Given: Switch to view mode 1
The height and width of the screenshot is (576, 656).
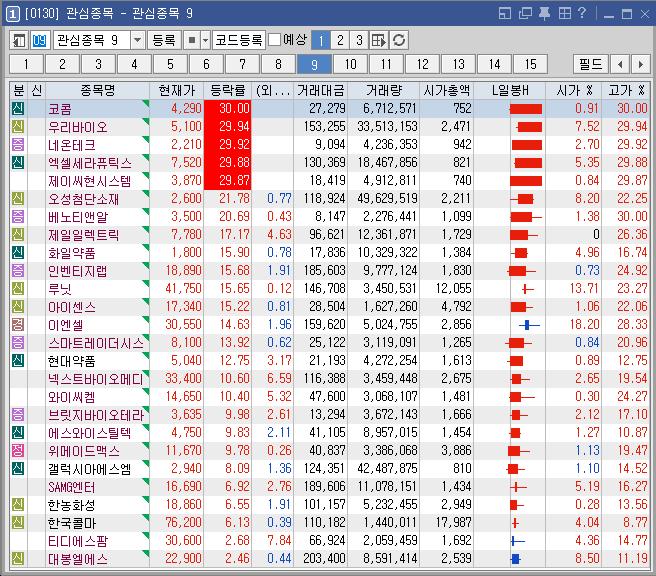Looking at the screenshot, I should [321, 41].
